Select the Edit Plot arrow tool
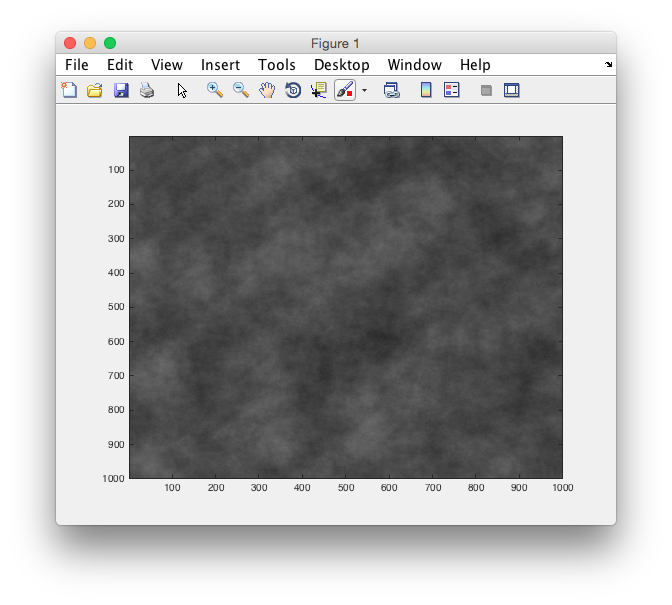Image resolution: width=672 pixels, height=605 pixels. (182, 90)
